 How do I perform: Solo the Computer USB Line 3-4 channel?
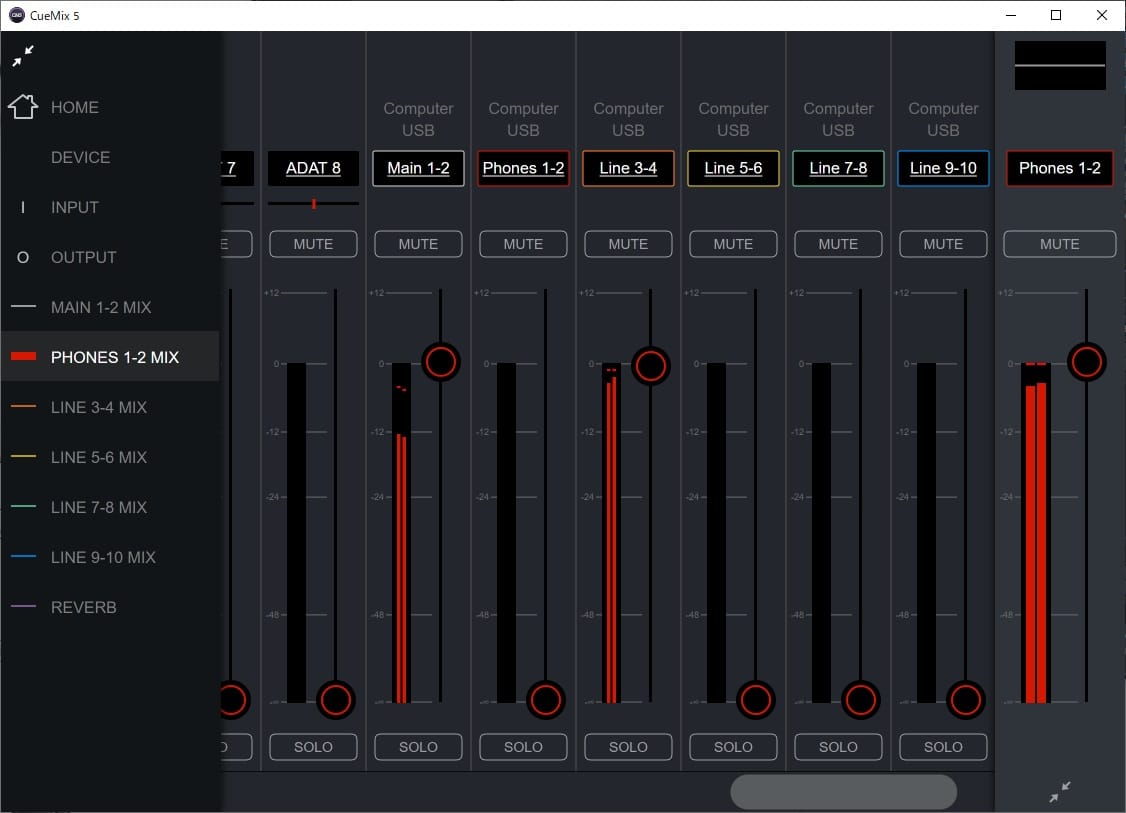pyautogui.click(x=628, y=747)
